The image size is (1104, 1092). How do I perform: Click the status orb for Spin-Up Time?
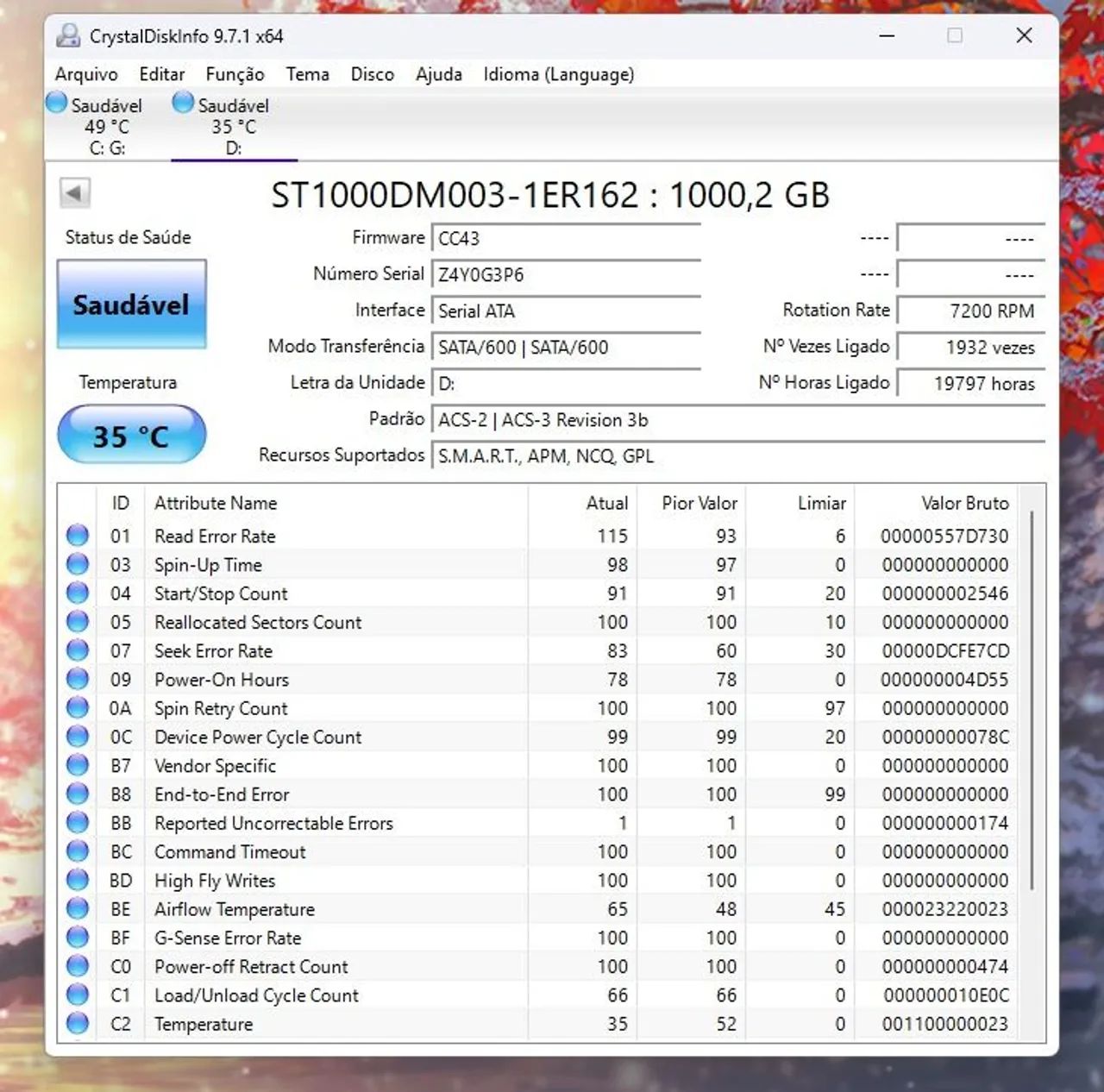(x=78, y=564)
